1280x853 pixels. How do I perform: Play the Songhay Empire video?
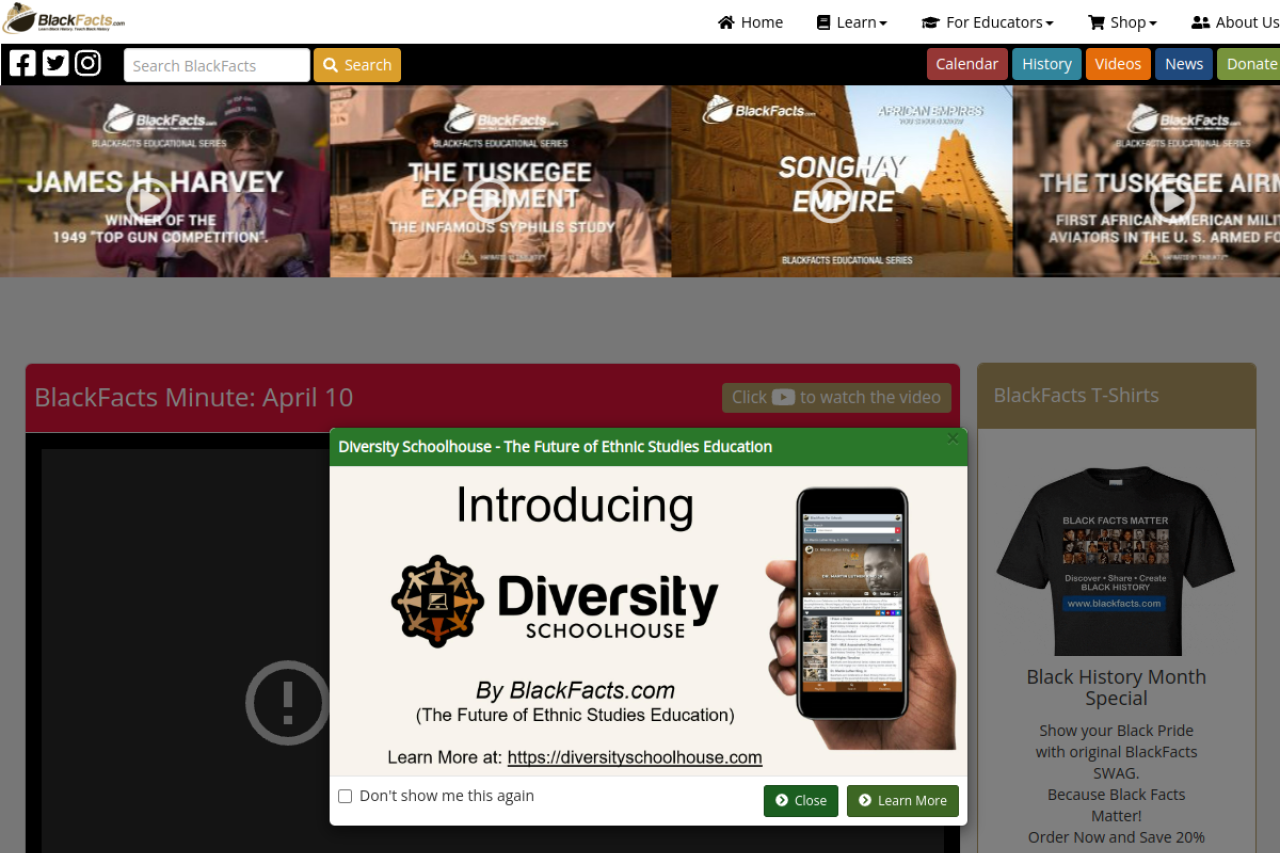pos(831,200)
